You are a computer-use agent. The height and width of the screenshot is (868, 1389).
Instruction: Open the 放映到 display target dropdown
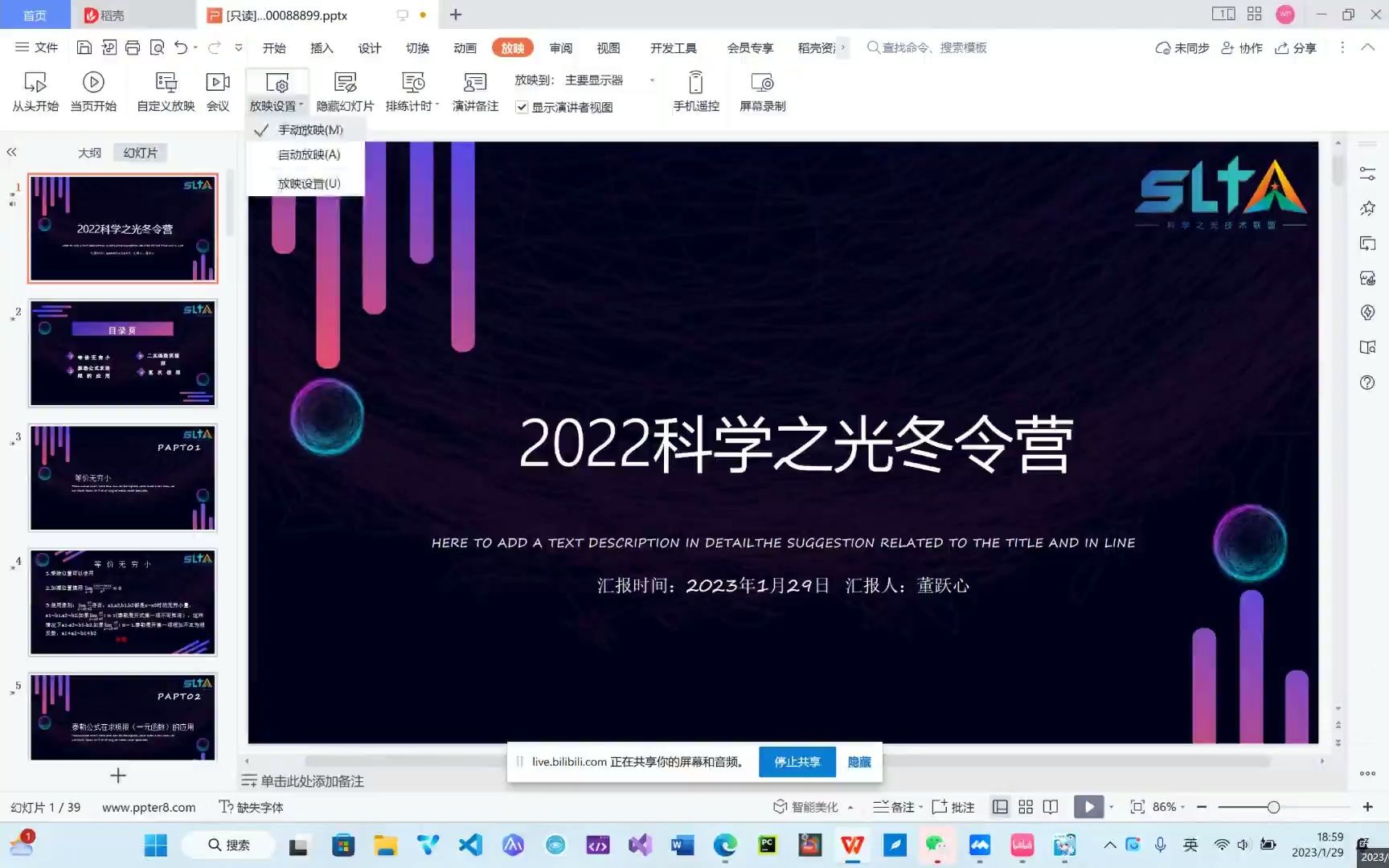[651, 80]
